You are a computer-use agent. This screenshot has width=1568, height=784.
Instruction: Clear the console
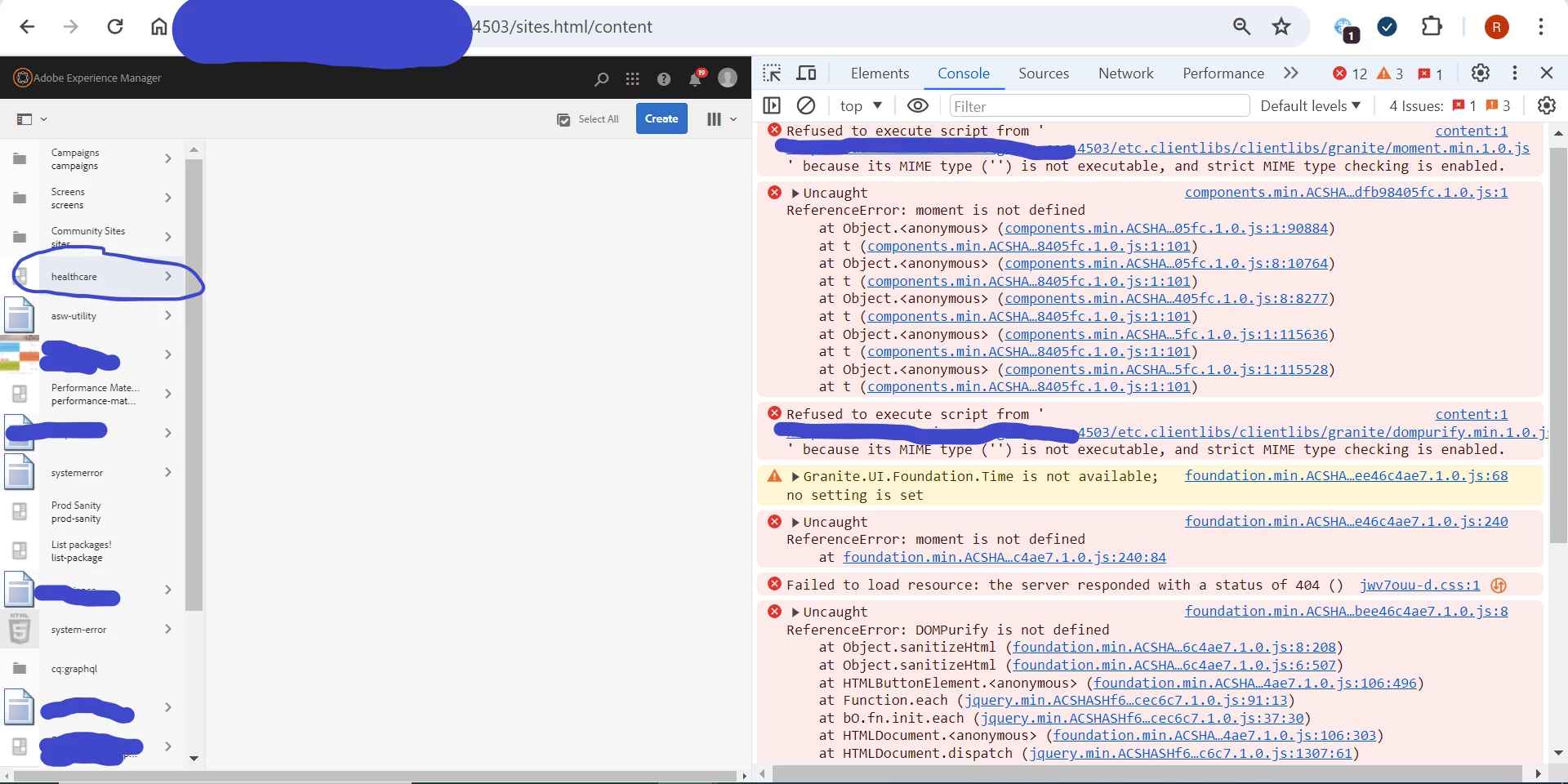coord(806,105)
